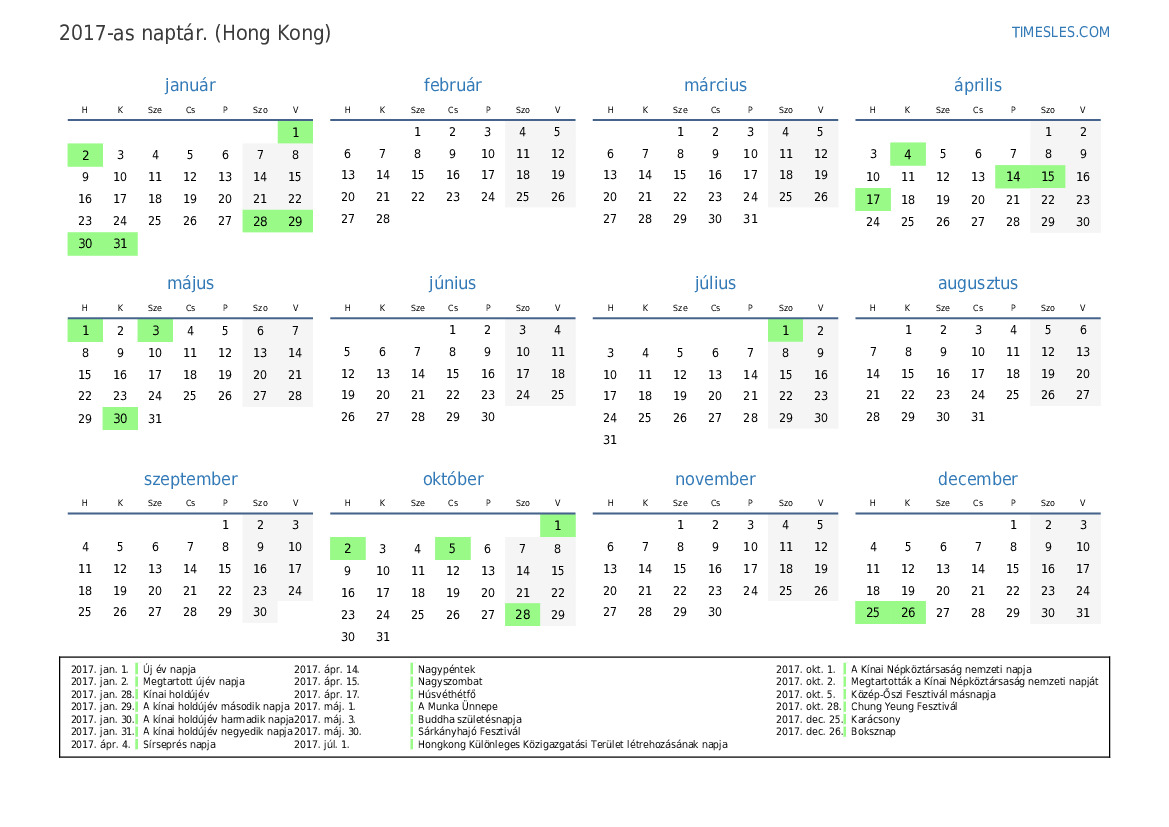Click the '2017. okt. 28.' legend date
Viewport: 1169px width, 827px height.
[x=808, y=706]
